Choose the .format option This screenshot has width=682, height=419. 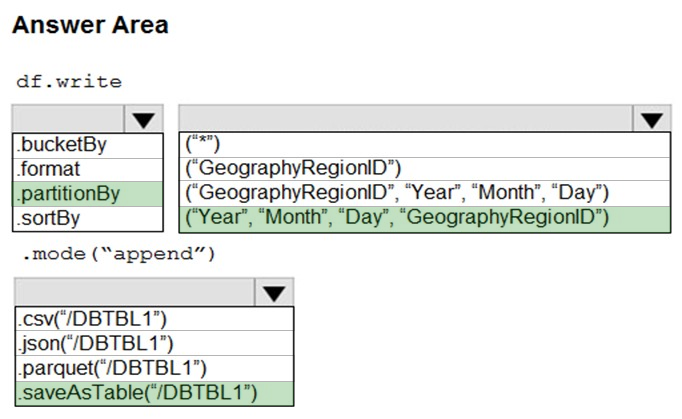(x=88, y=170)
